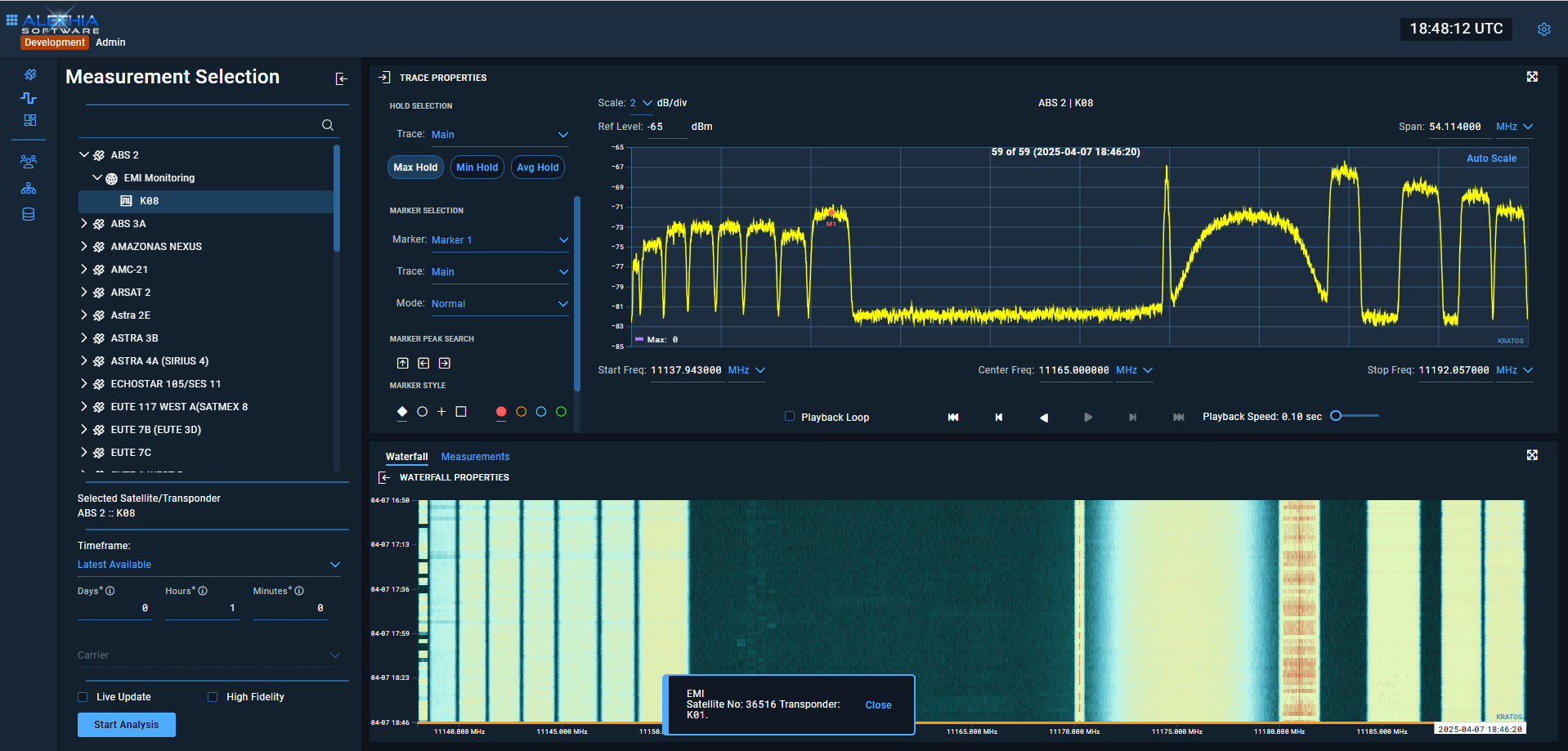The width and height of the screenshot is (1568, 751).
Task: Collapse the Trace Properties panel
Action: 384,78
